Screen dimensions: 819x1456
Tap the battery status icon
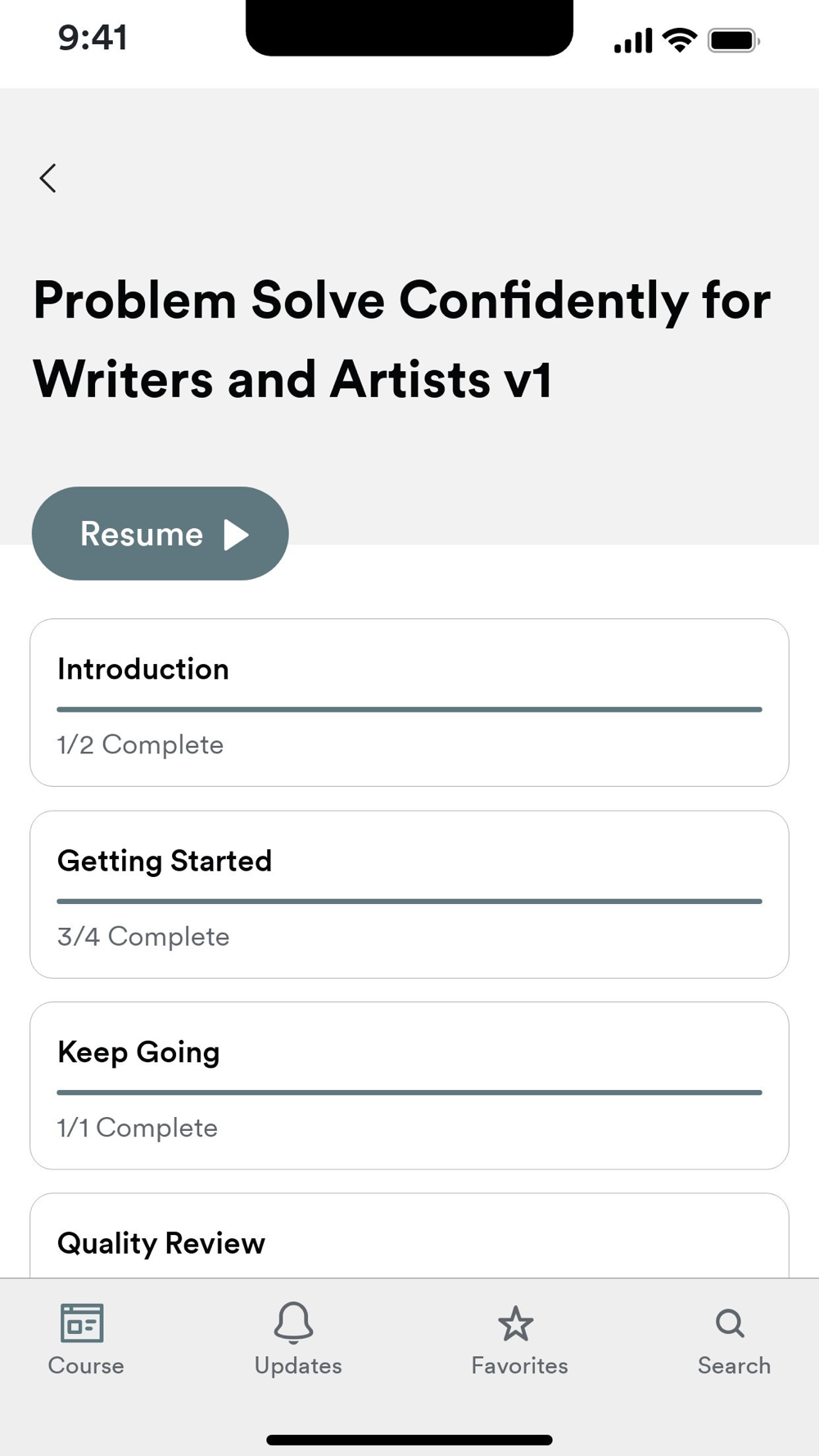734,40
